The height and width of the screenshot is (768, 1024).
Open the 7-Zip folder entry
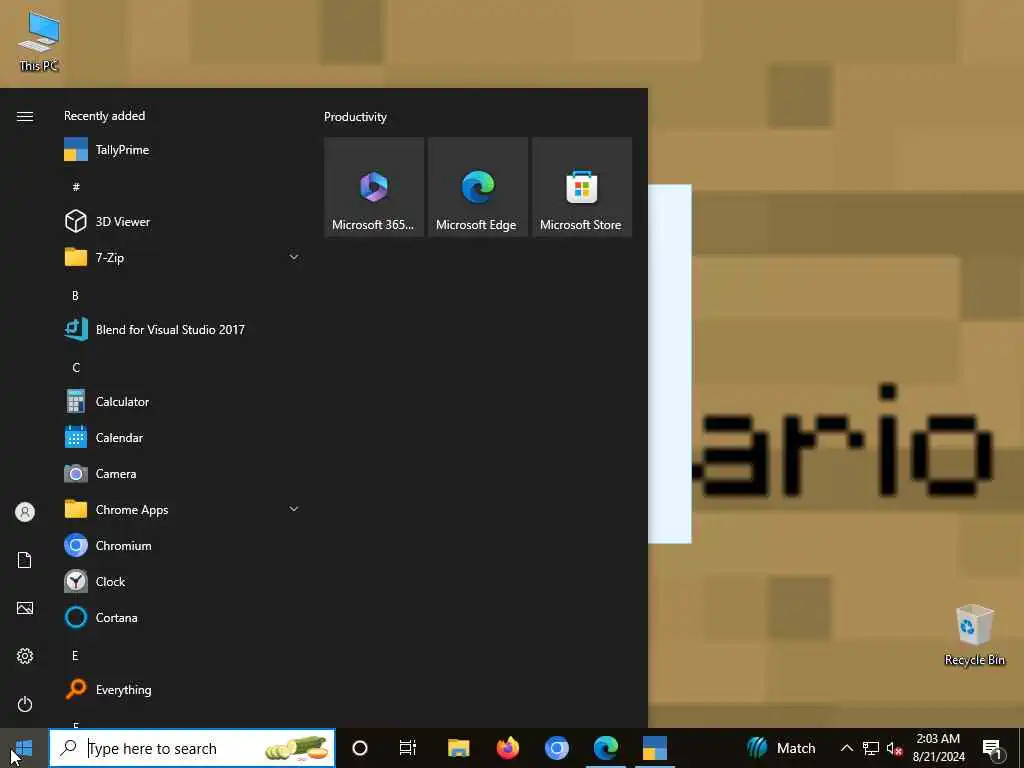(182, 257)
